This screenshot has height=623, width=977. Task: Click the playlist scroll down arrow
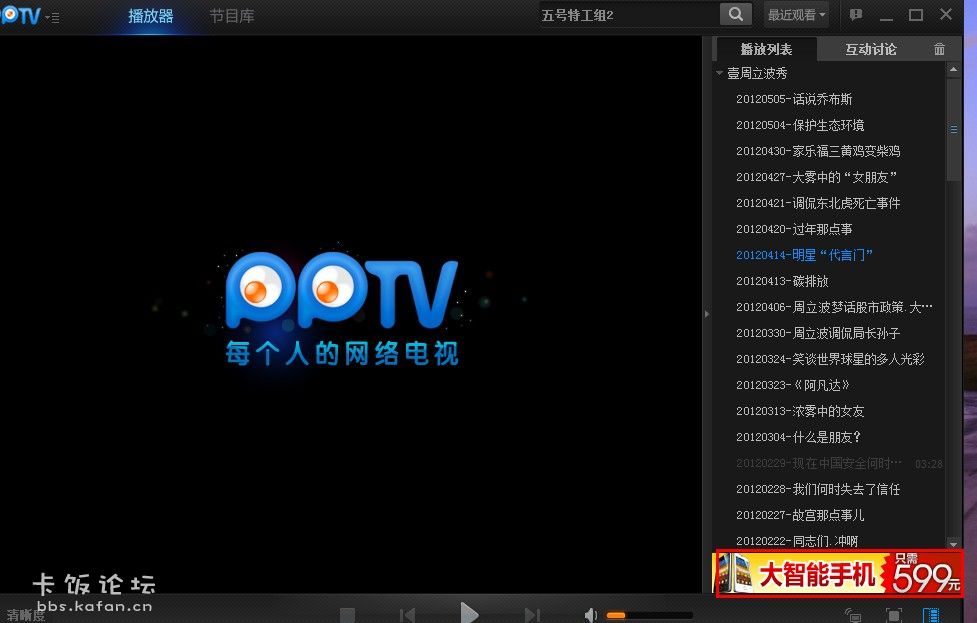point(953,543)
